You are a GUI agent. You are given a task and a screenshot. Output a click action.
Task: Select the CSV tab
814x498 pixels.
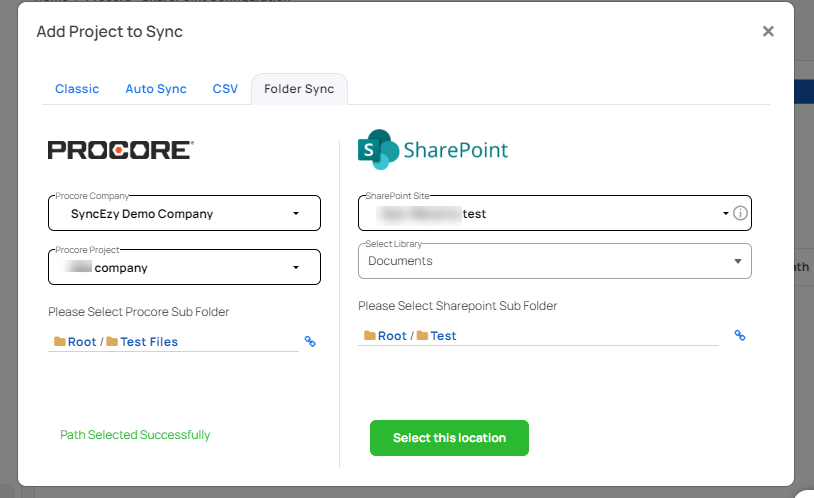[225, 89]
